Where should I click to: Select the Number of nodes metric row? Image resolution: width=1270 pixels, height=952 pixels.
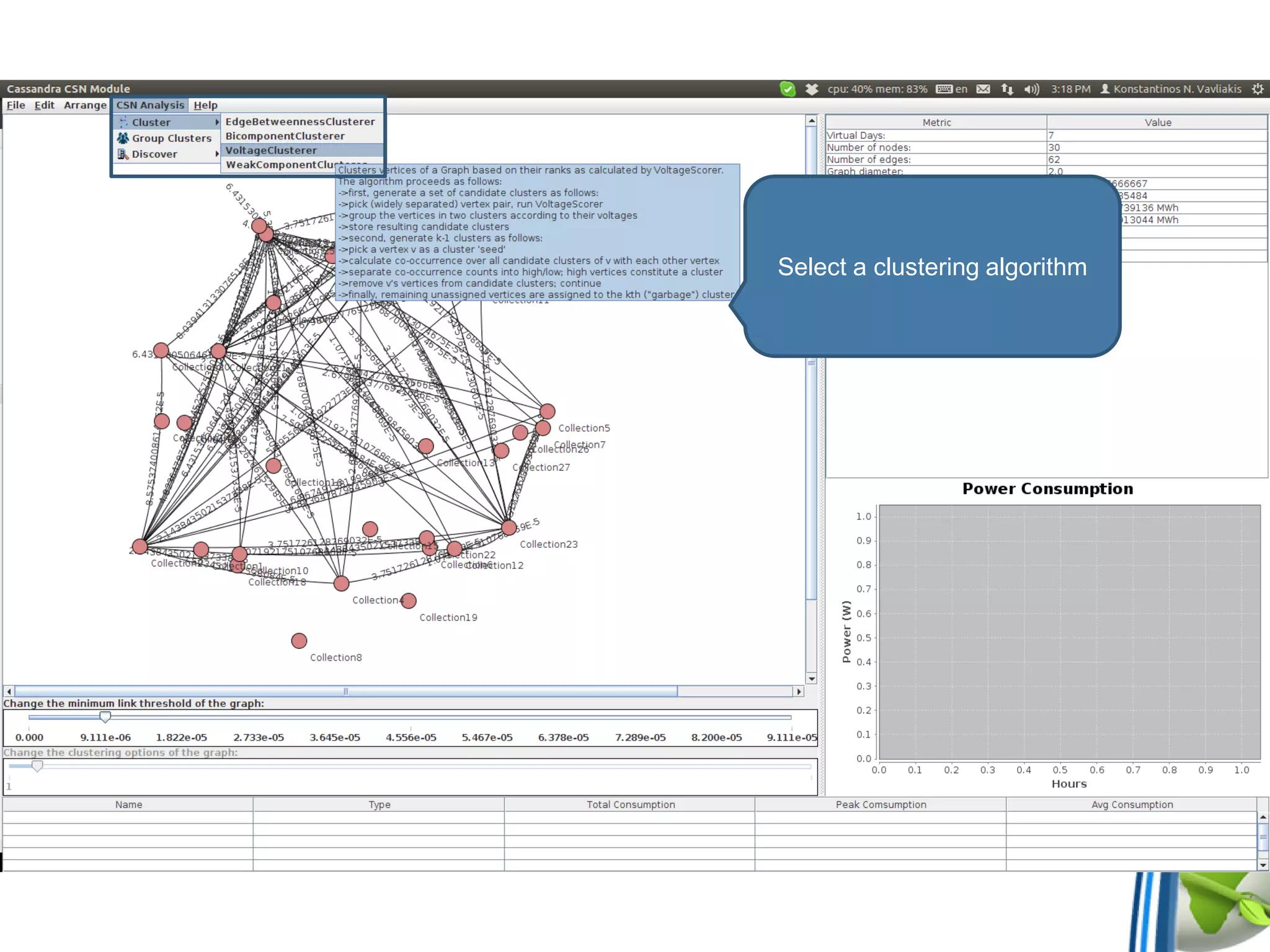1047,148
